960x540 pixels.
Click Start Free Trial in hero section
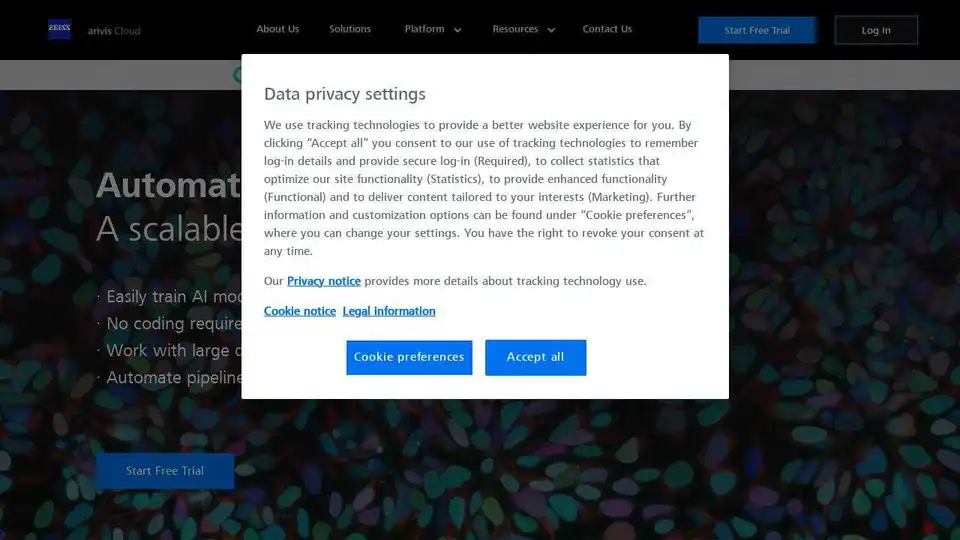pos(165,471)
